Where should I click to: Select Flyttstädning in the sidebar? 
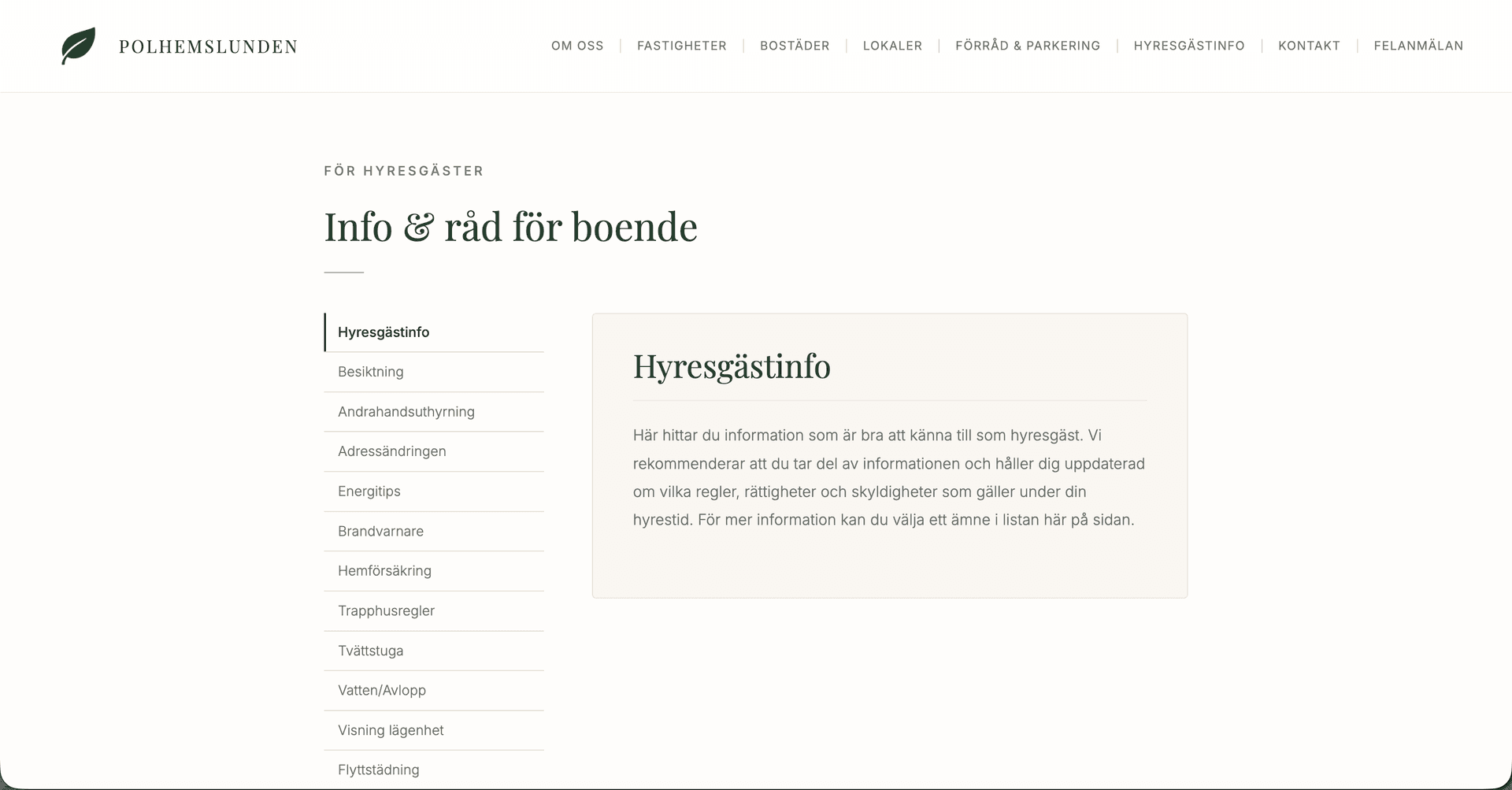coord(434,770)
